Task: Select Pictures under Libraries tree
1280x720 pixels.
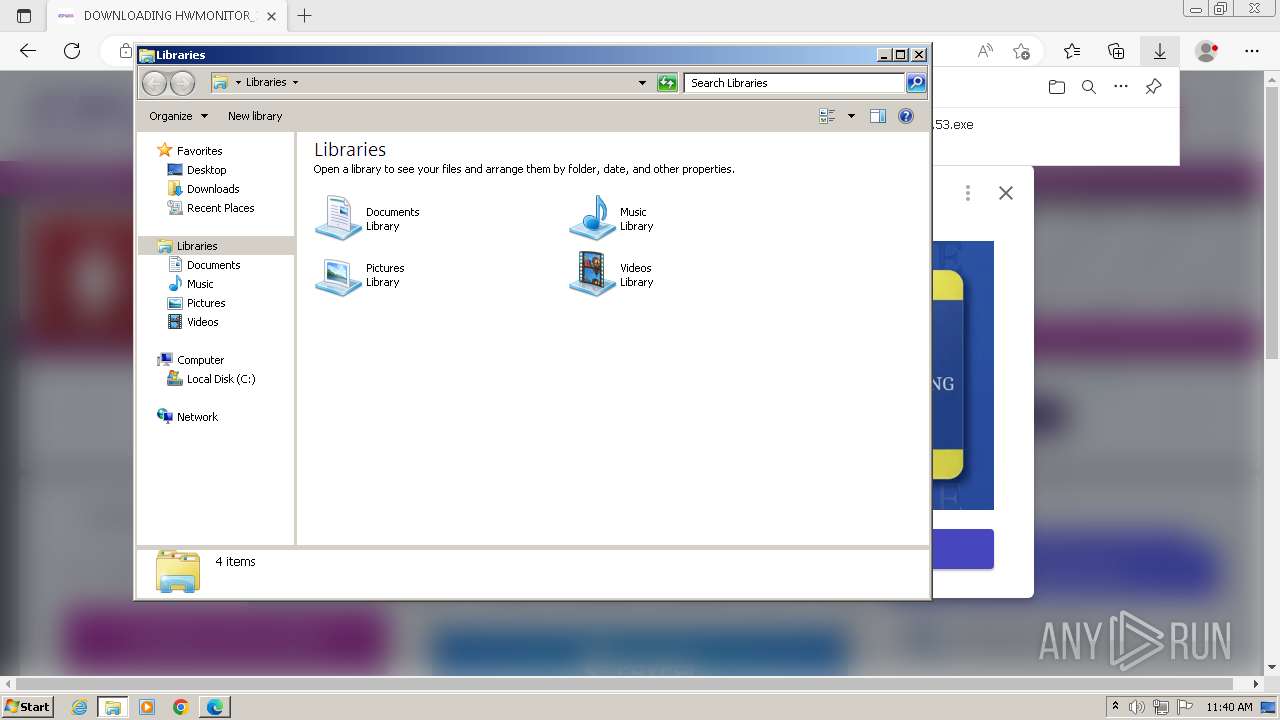Action: [205, 303]
